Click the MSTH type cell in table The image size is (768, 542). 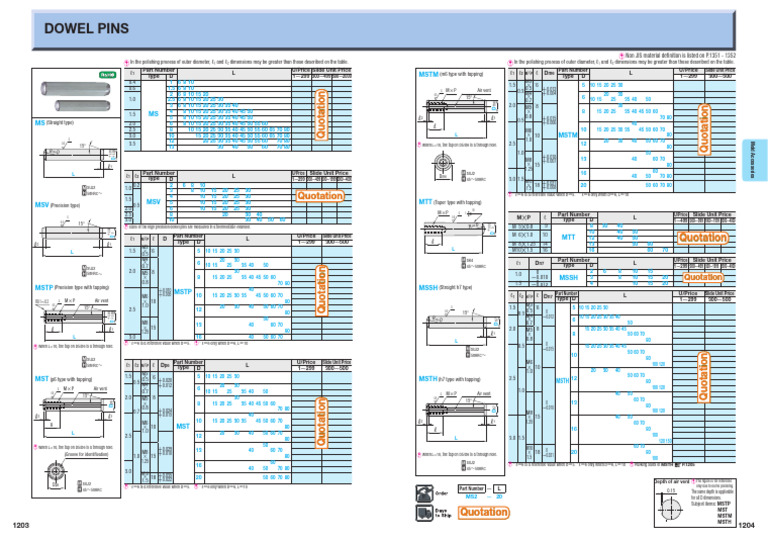[x=562, y=380]
